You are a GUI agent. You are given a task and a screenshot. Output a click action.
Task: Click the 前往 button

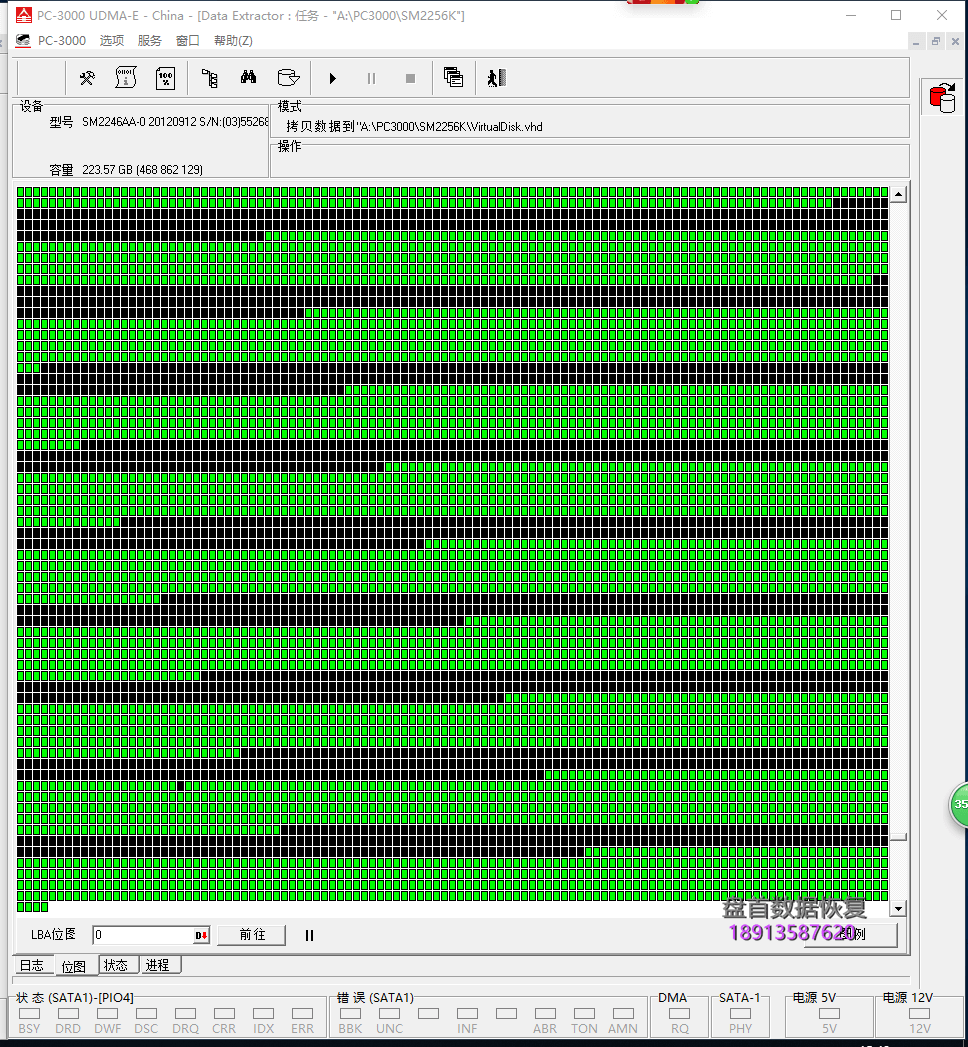252,935
